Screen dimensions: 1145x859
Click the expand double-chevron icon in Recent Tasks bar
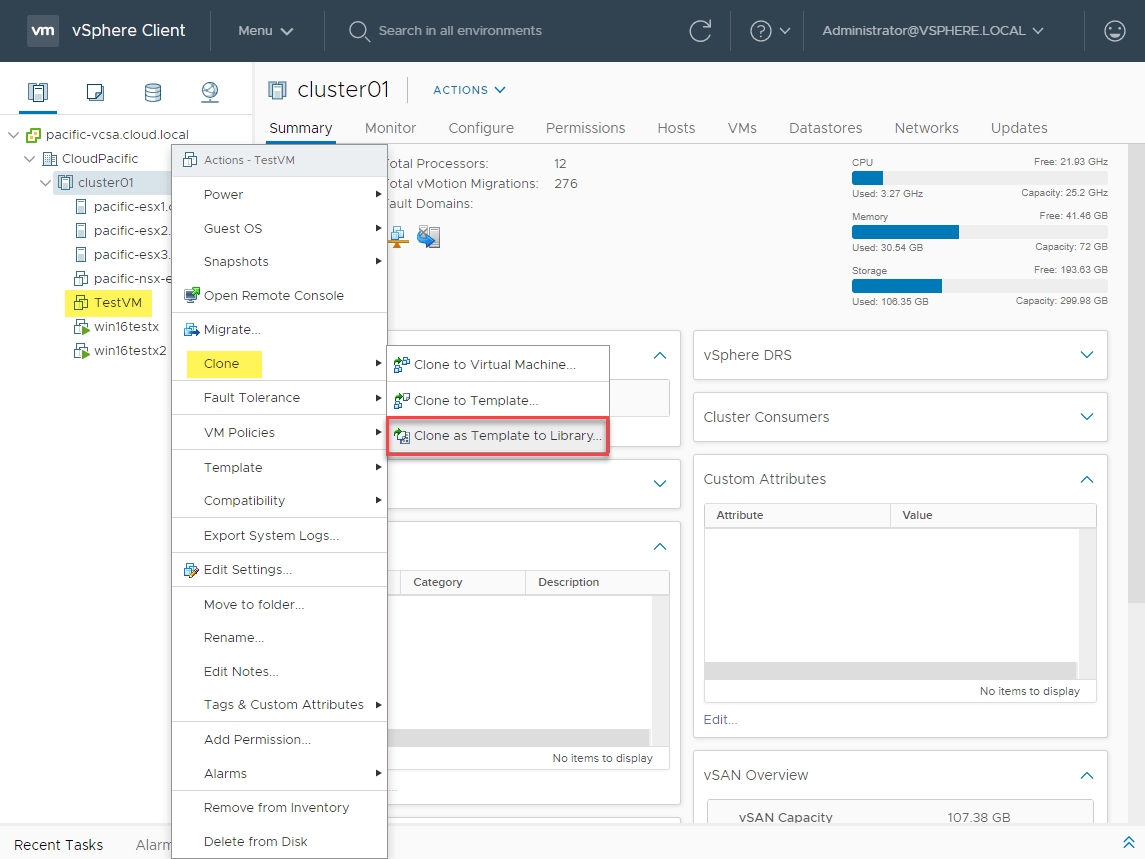click(1128, 841)
